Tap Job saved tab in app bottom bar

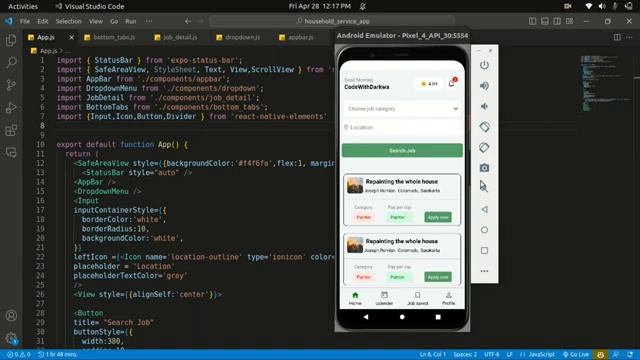pos(418,298)
